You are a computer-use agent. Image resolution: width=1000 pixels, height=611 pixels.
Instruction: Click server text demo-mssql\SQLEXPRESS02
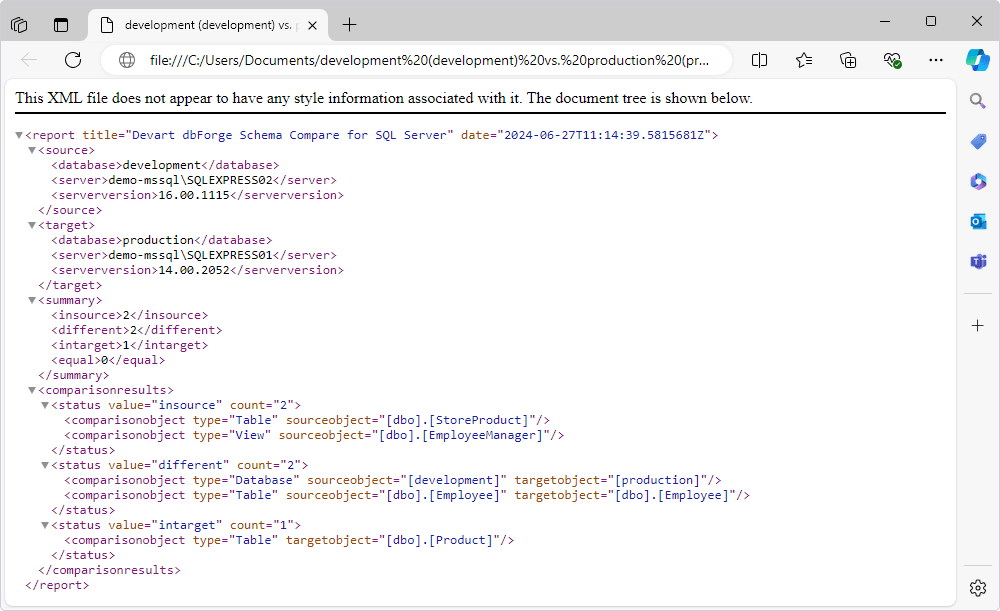pyautogui.click(x=190, y=180)
